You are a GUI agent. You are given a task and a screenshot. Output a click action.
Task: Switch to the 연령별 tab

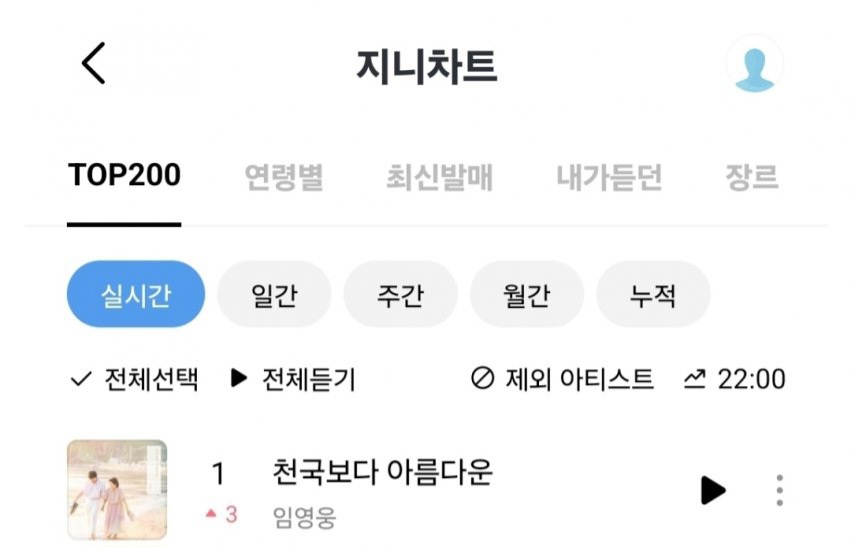pos(284,177)
